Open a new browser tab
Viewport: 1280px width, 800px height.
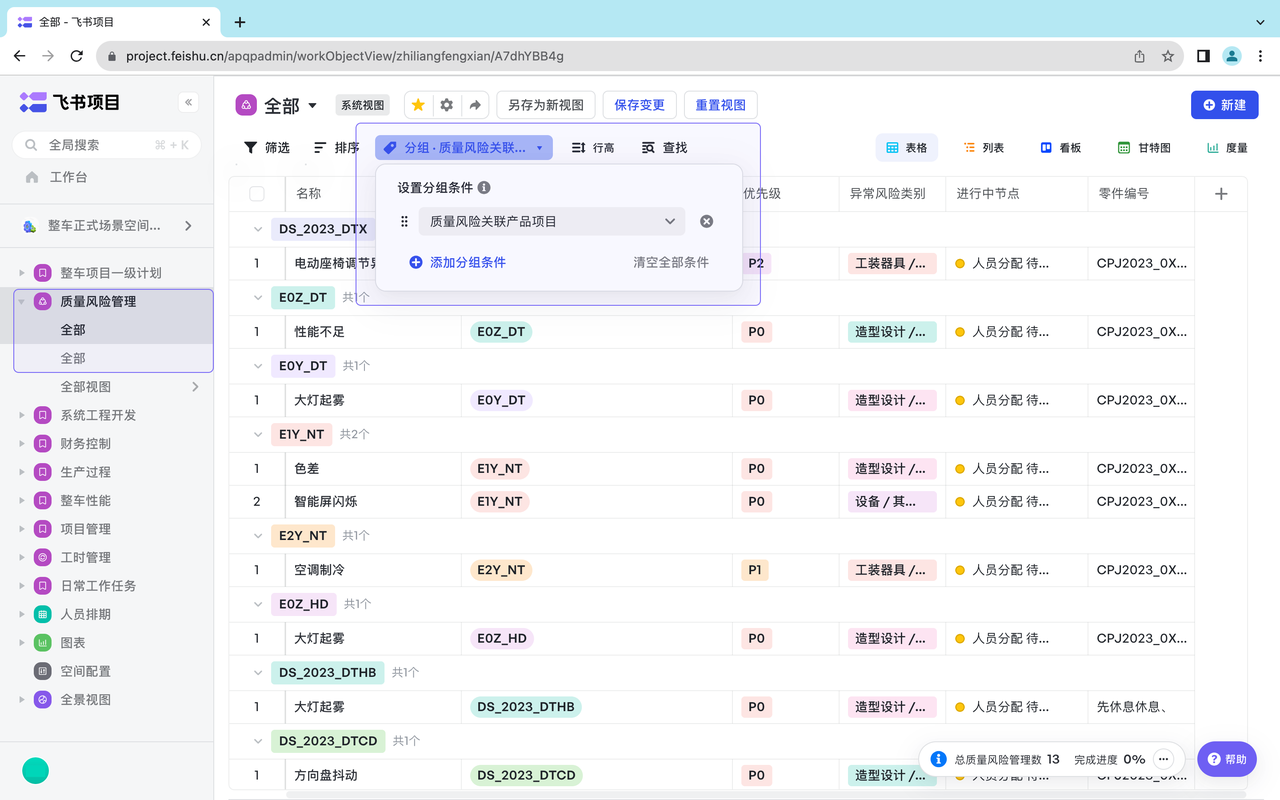coord(240,22)
